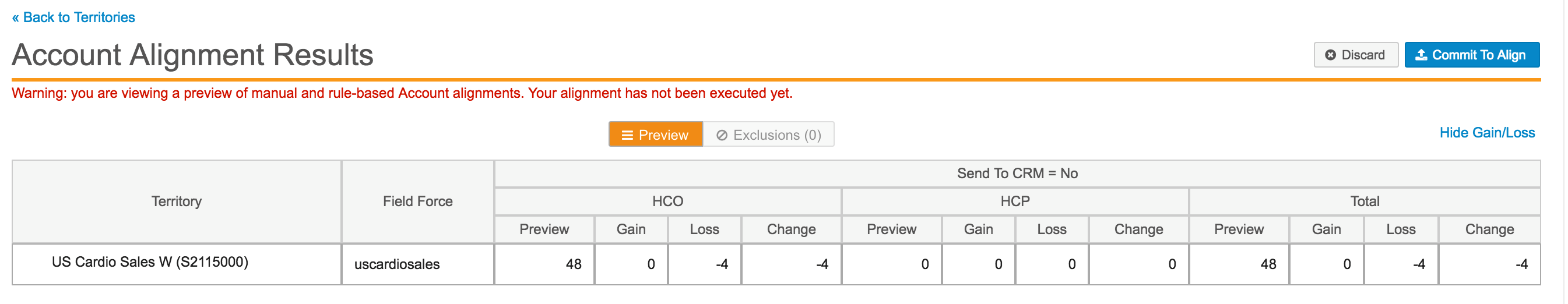Viewport: 1568px width, 304px height.
Task: Click the HCO group header
Action: coord(667,202)
